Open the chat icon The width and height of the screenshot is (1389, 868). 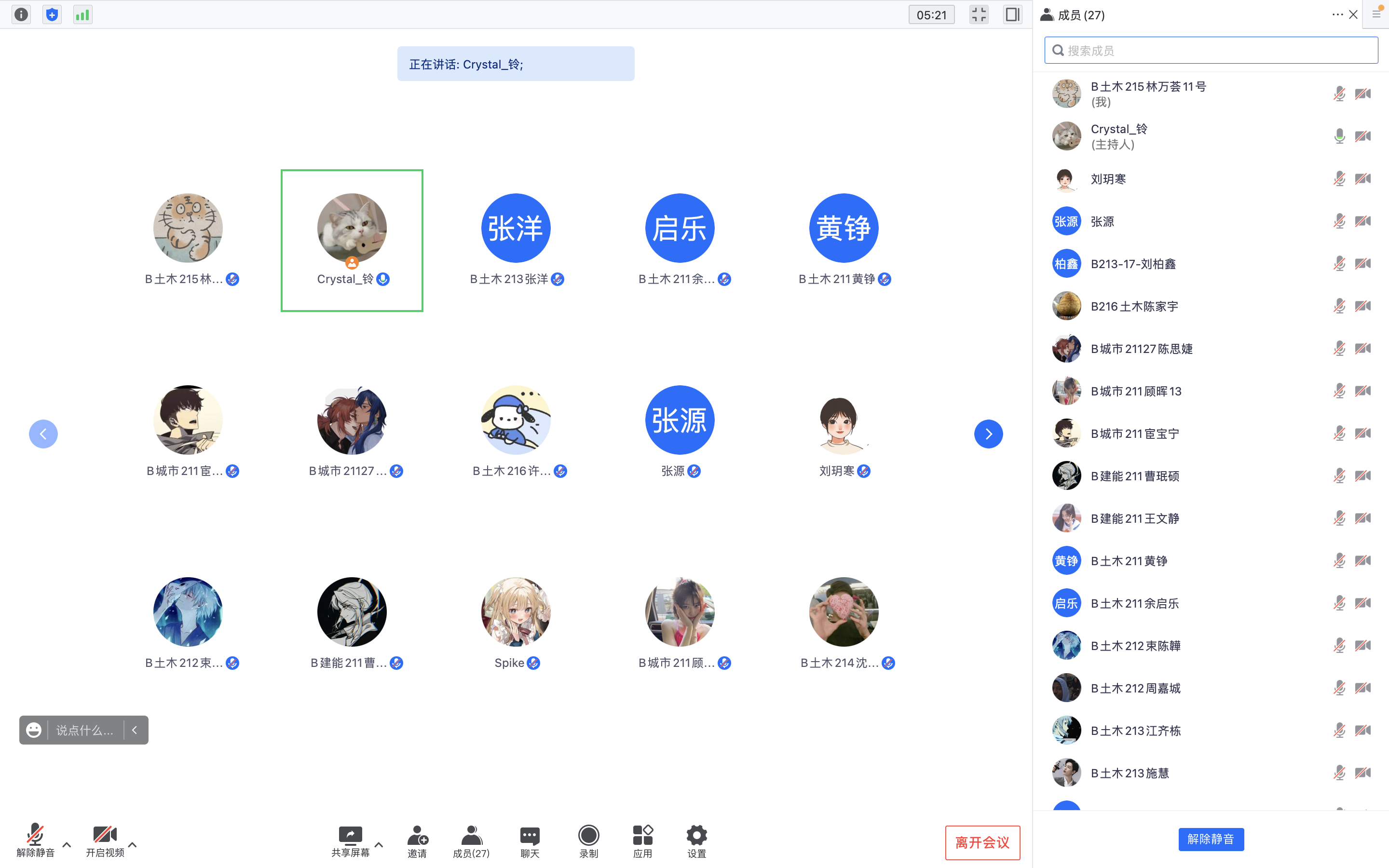coord(529,835)
